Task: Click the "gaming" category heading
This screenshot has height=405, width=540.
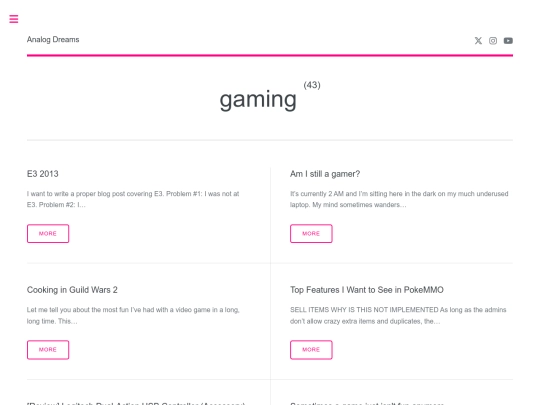Action: [258, 100]
